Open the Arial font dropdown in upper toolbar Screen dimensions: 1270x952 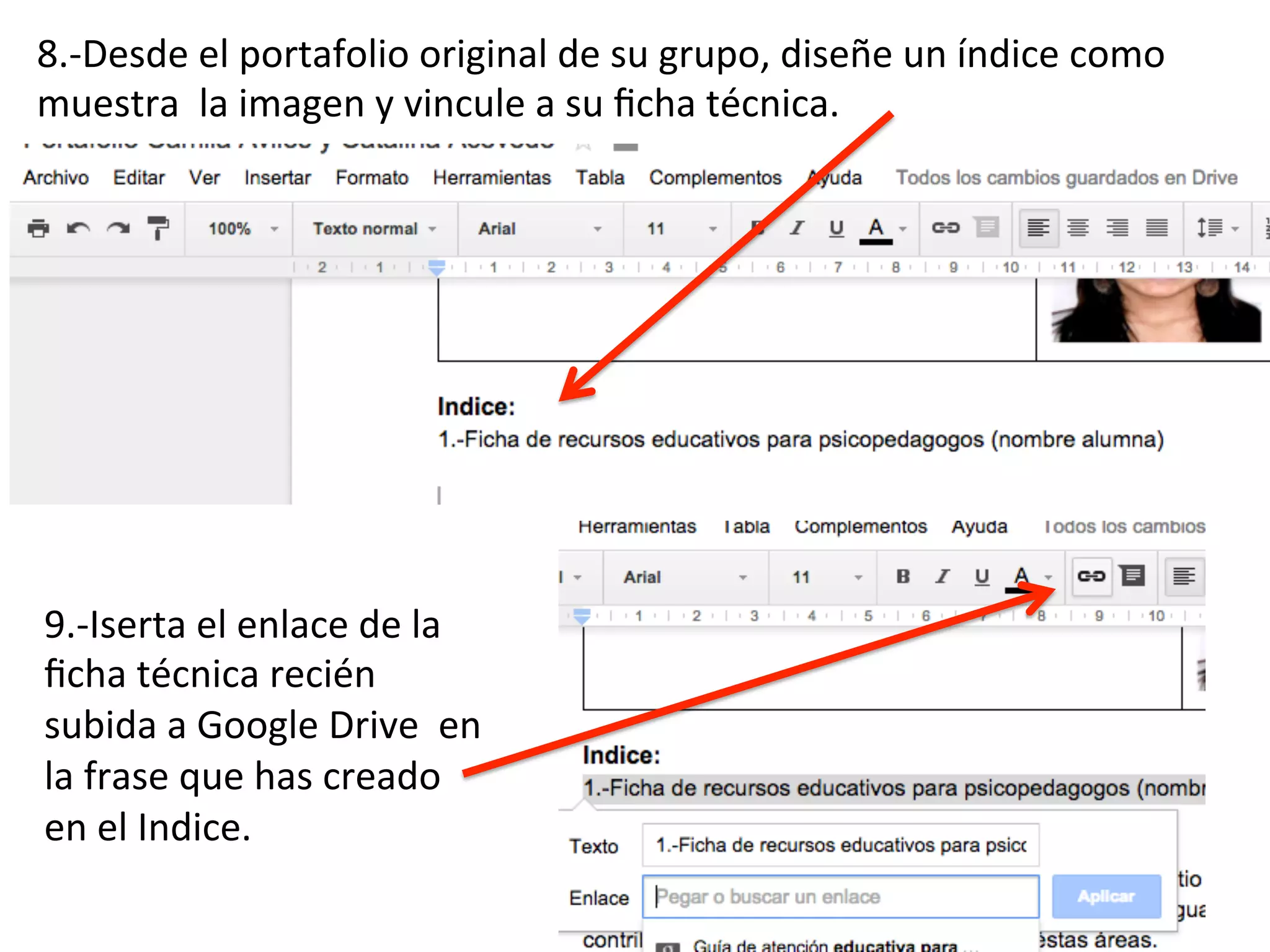[540, 229]
